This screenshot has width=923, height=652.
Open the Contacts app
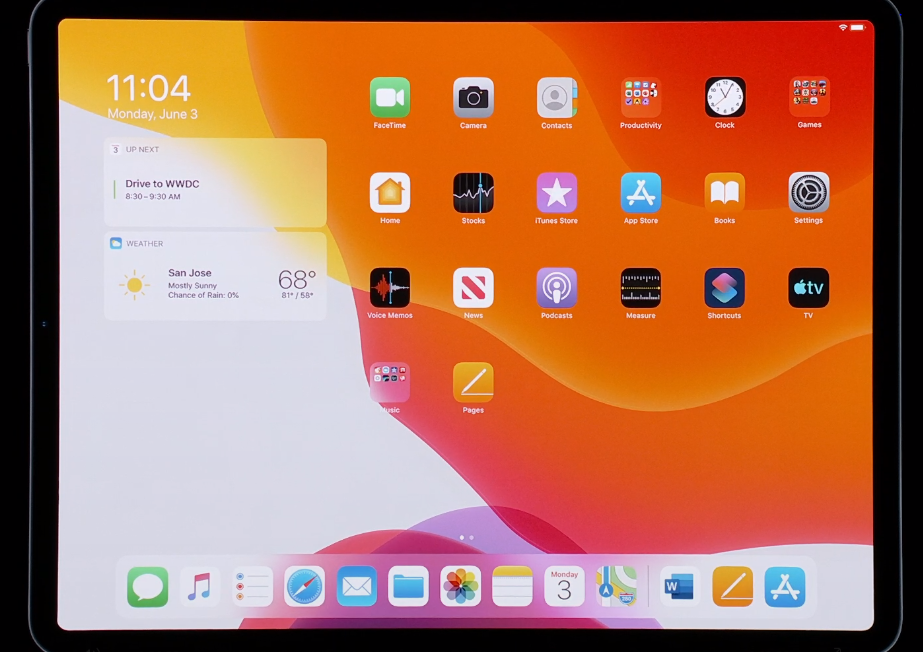point(557,97)
